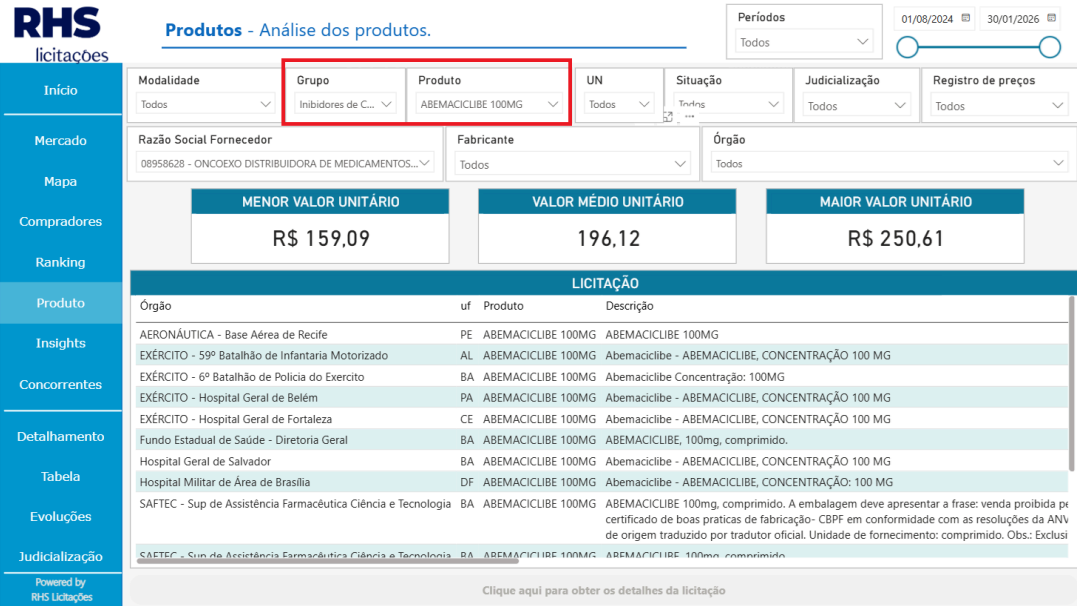Click the PE state cell
Screen dimensions: 1077x606
[x=466, y=335]
